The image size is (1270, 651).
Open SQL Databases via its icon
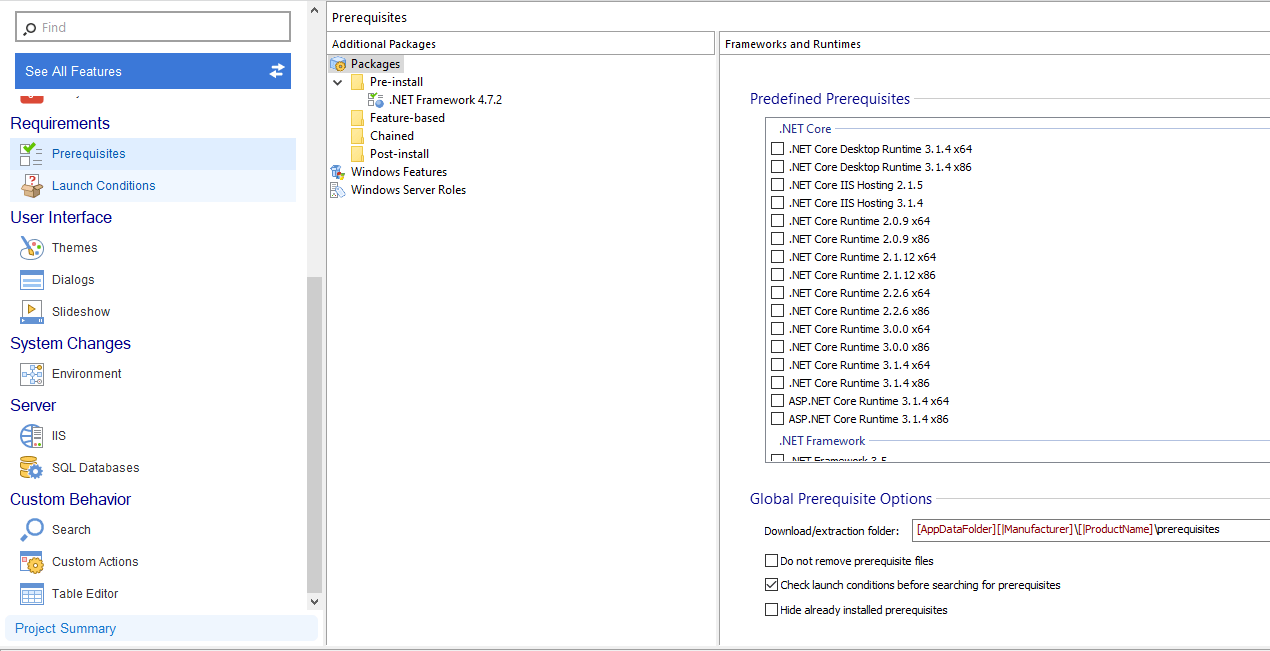coord(32,468)
